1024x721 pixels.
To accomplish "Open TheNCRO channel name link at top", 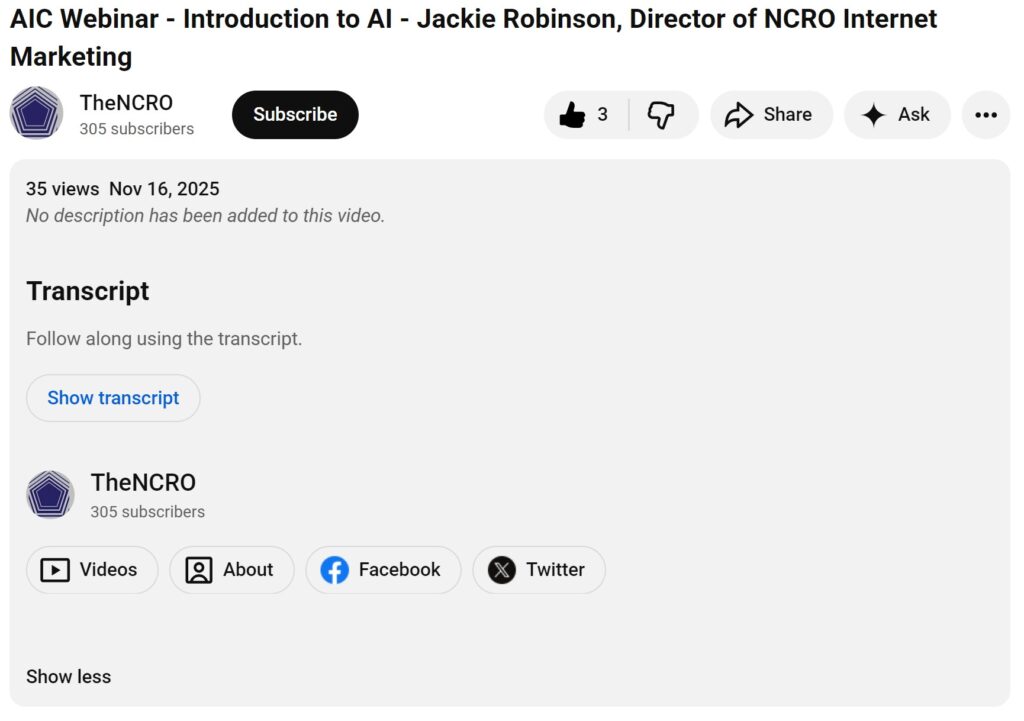I will [x=126, y=102].
